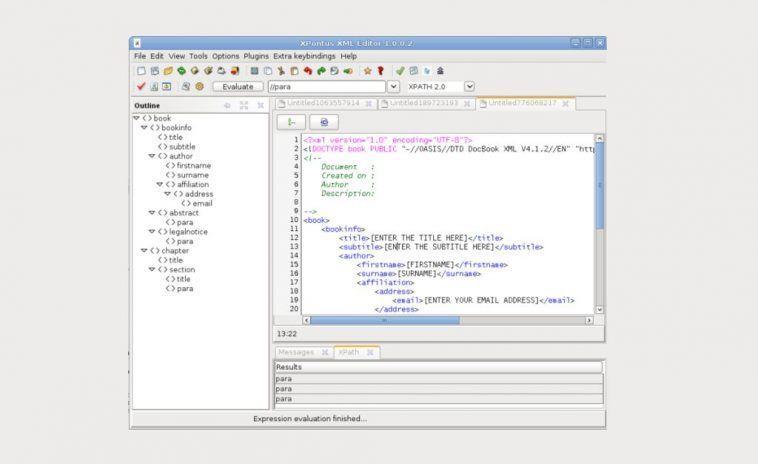The width and height of the screenshot is (758, 464).
Task: Open the Options menu
Action: point(225,56)
